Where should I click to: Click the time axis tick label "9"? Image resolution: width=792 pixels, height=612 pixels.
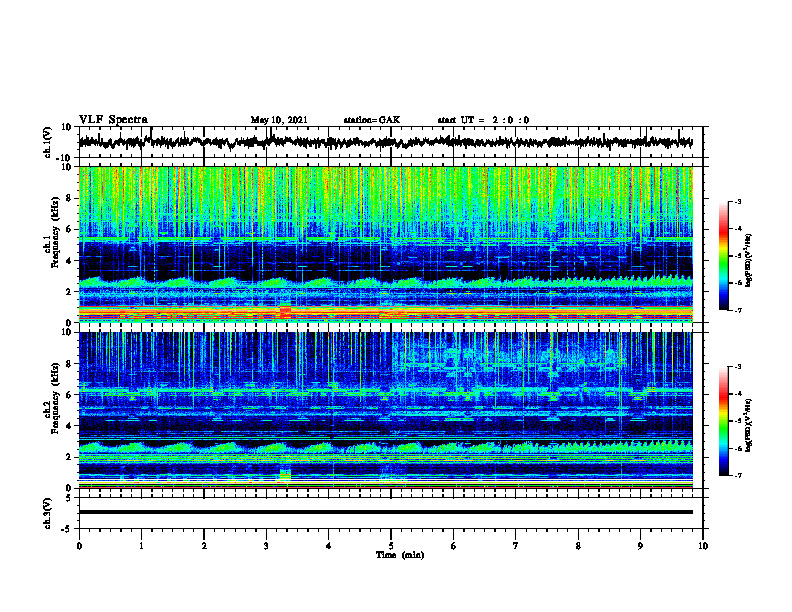point(640,546)
